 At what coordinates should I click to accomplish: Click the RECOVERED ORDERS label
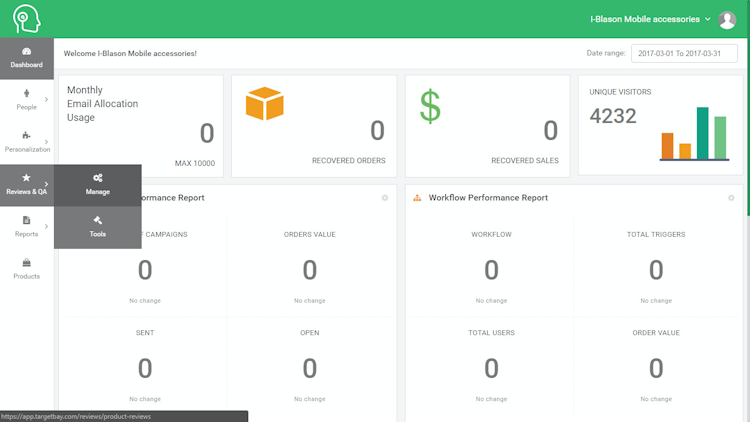349,161
